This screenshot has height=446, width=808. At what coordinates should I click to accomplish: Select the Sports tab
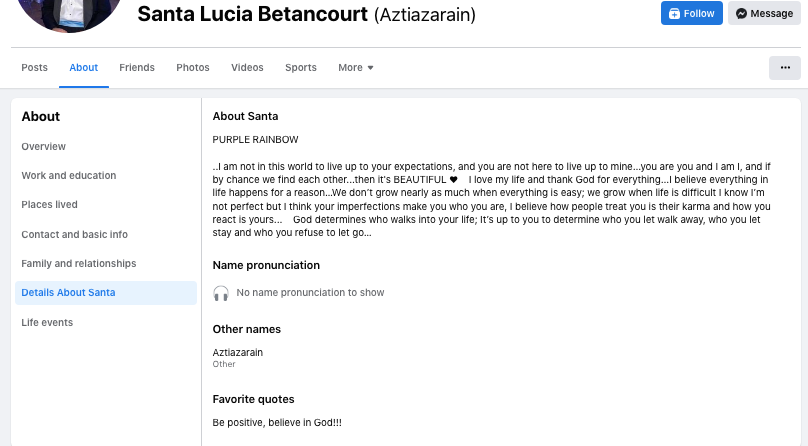(301, 67)
